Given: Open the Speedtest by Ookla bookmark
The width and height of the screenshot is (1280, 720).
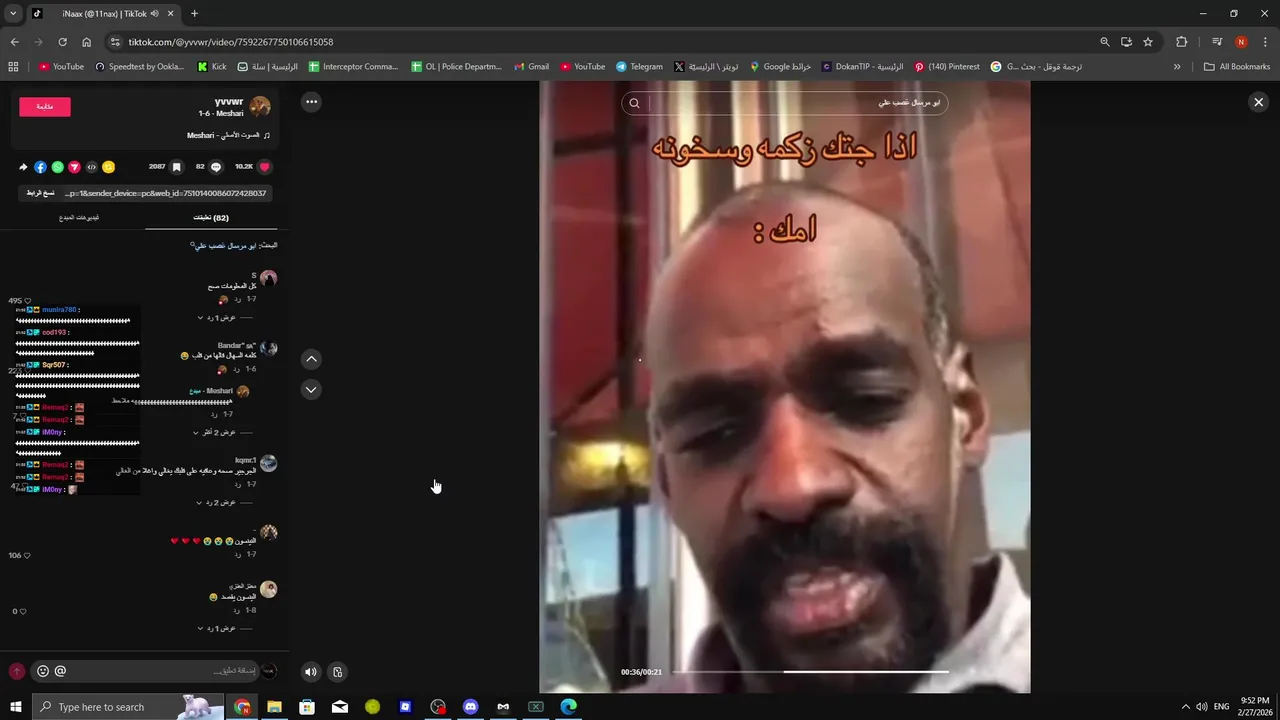Looking at the screenshot, I should pos(139,67).
